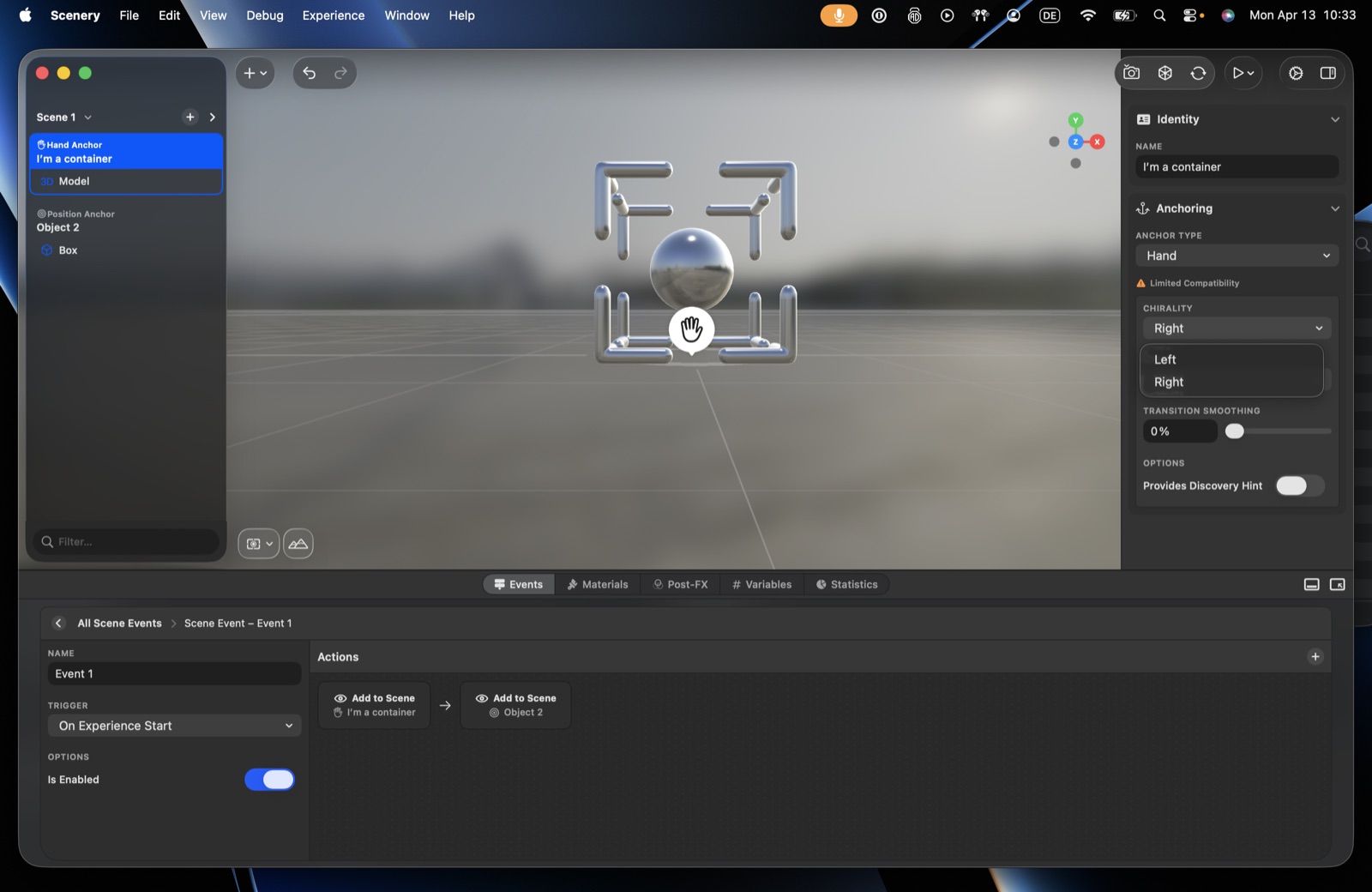Adjust the Transition Smoothing slider knob

(x=1234, y=431)
